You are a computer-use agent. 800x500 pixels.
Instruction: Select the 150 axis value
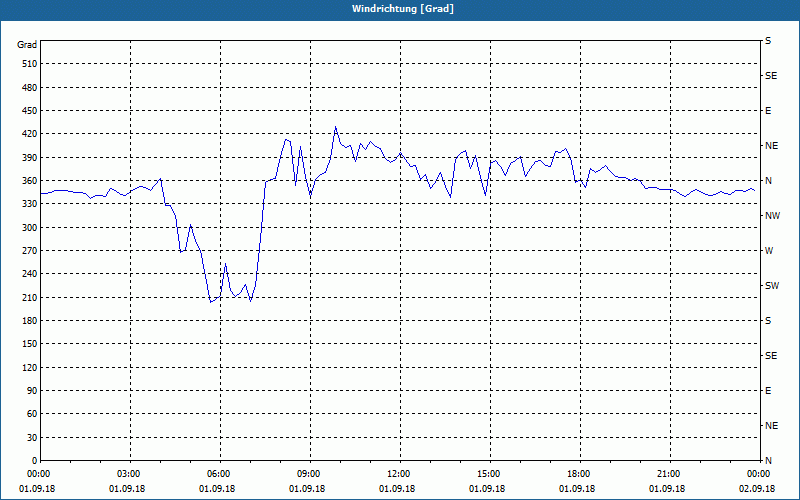[30, 344]
